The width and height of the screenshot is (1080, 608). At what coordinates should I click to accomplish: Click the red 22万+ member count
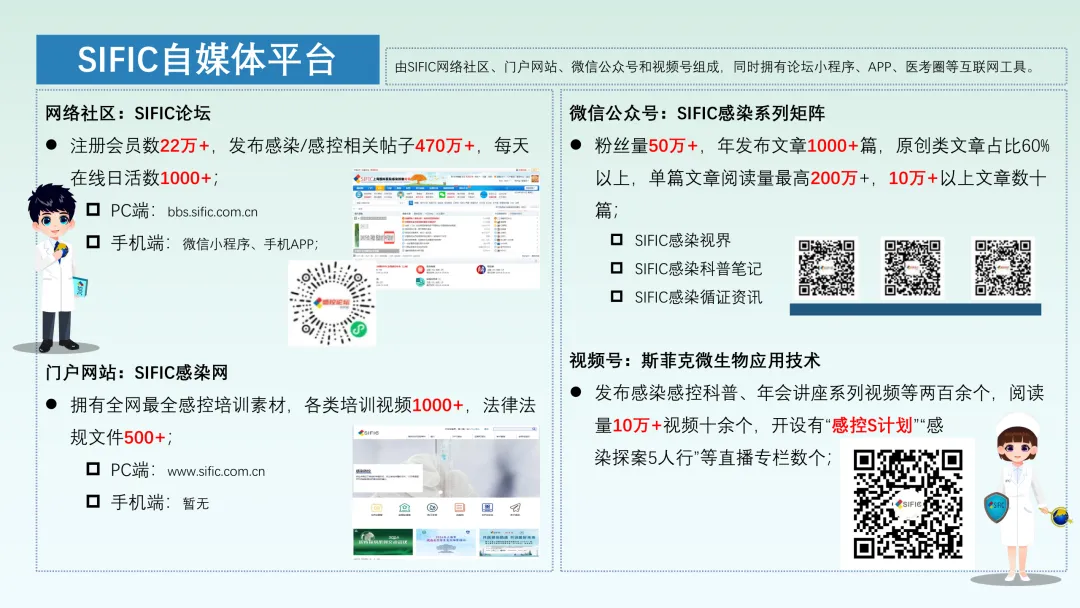(184, 146)
